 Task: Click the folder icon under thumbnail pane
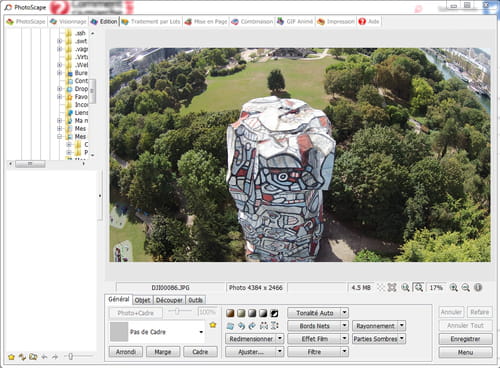point(33,357)
